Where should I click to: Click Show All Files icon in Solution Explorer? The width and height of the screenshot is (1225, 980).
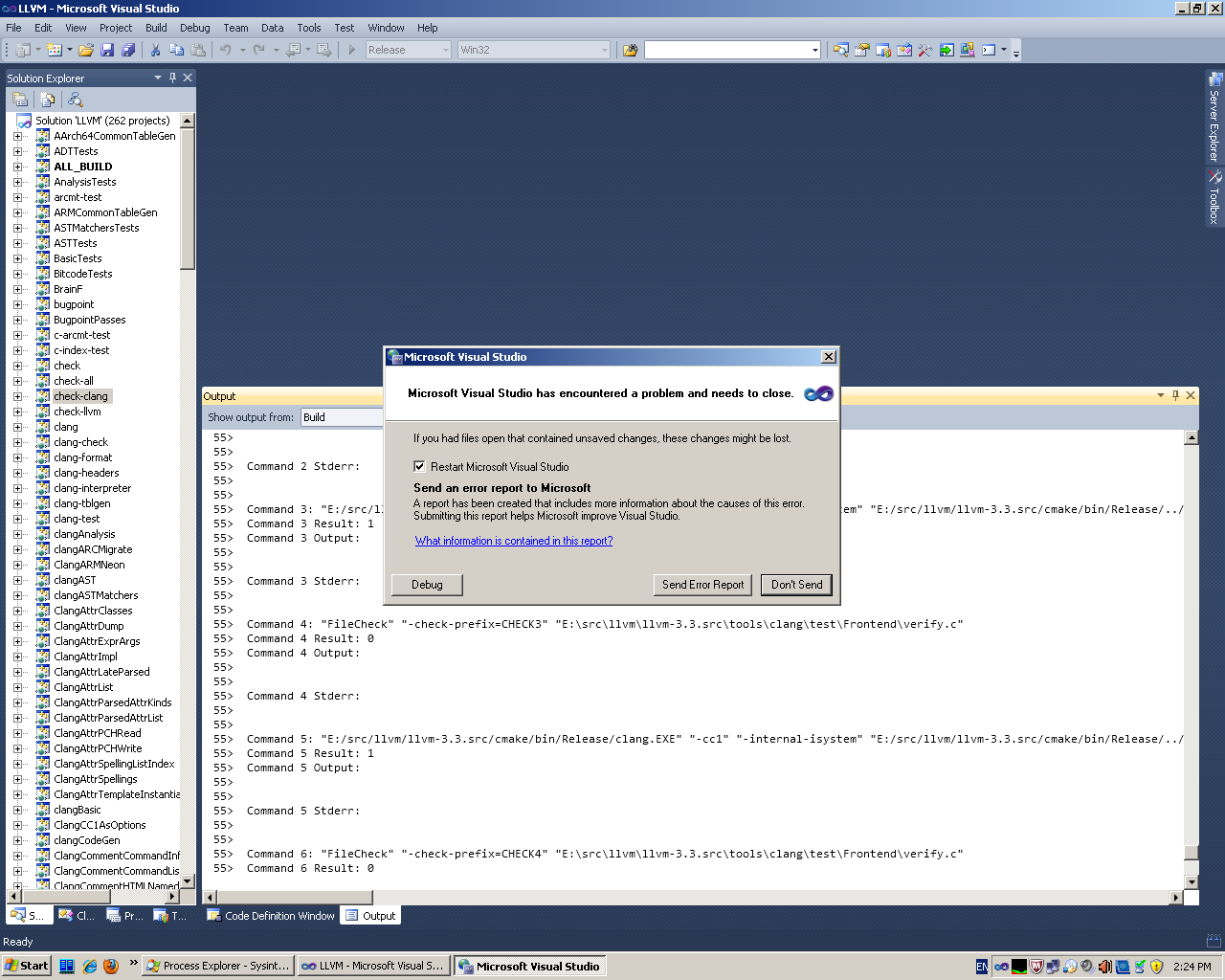[x=47, y=100]
